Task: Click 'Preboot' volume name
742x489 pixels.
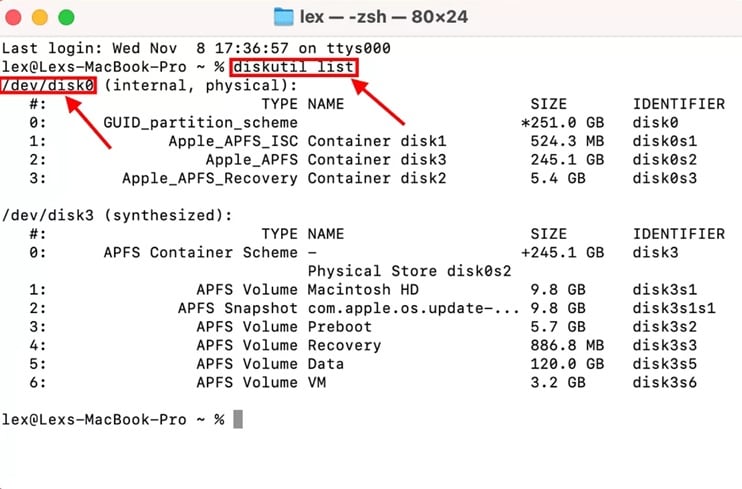Action: pos(340,327)
